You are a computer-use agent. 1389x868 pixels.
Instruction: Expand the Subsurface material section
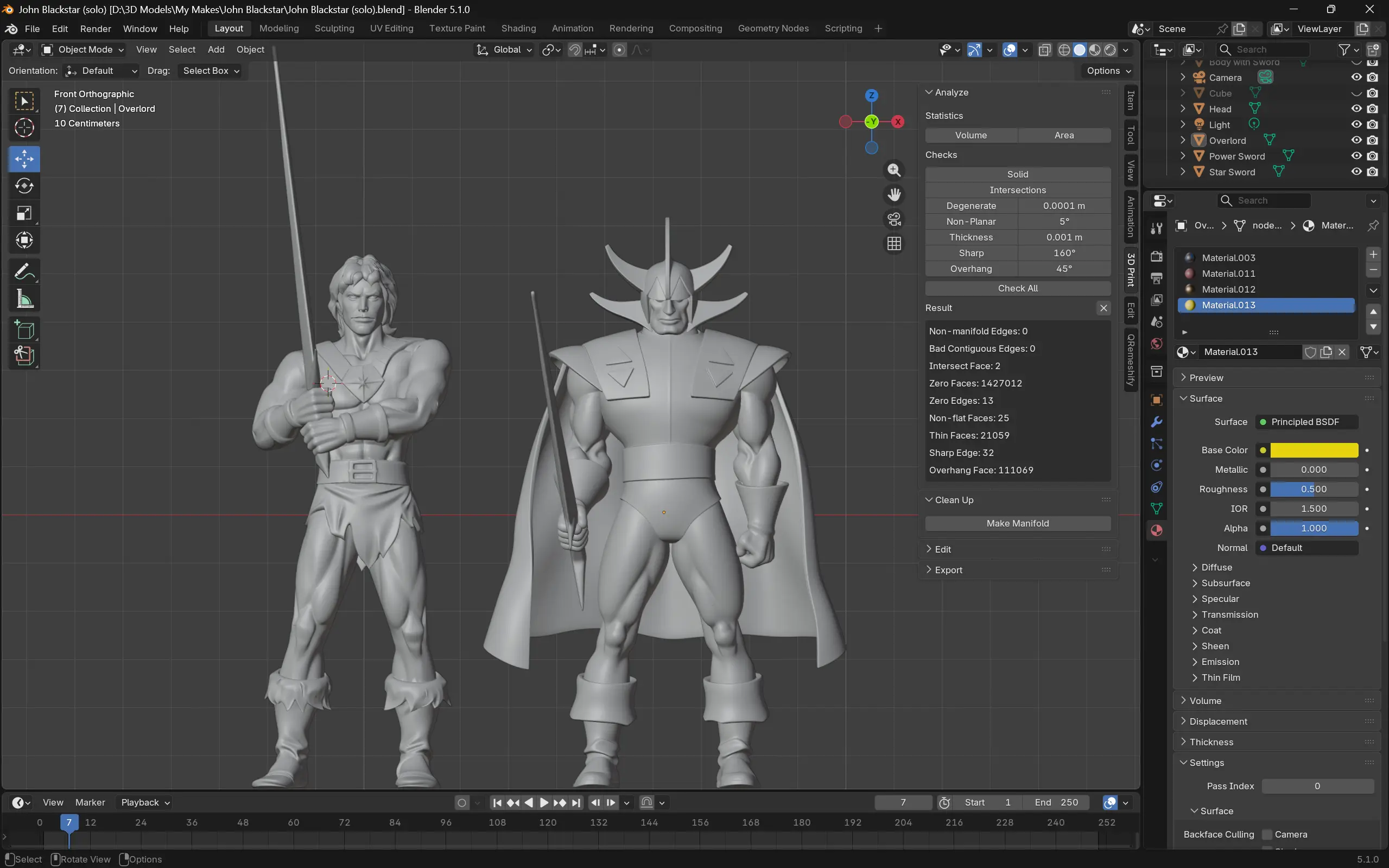[1226, 583]
